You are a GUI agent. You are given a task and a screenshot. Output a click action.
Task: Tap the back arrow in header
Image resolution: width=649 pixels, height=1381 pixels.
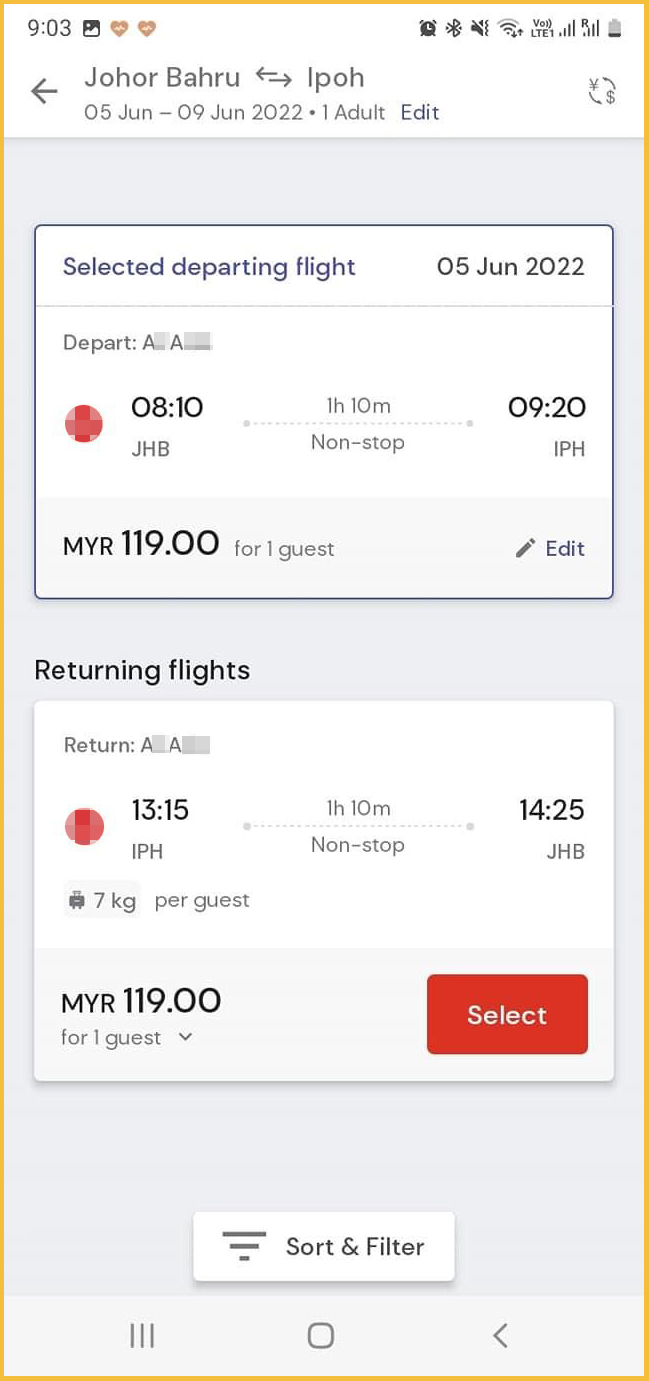point(44,92)
